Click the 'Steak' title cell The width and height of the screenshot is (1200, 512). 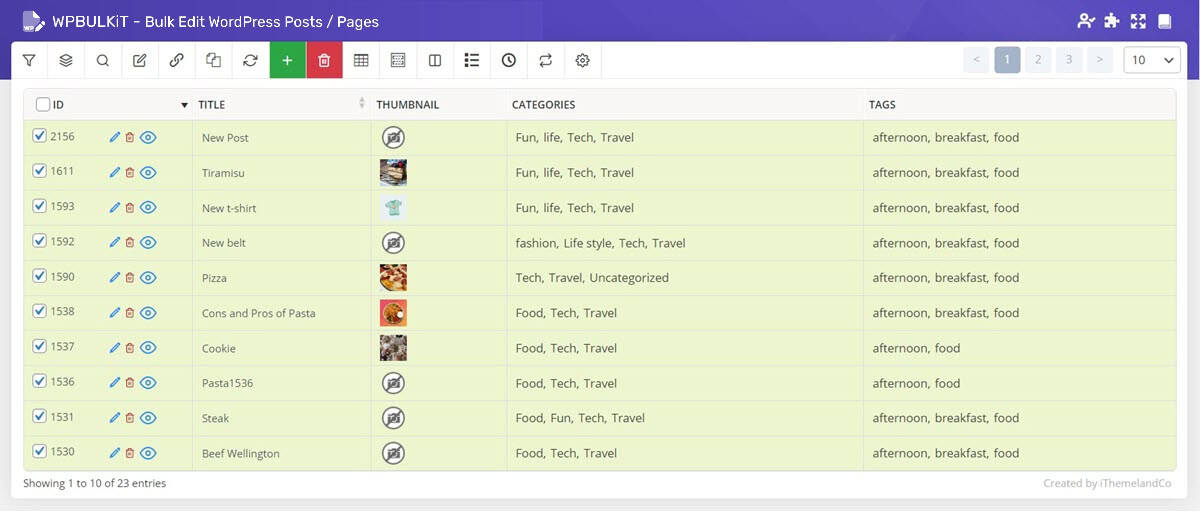[215, 418]
